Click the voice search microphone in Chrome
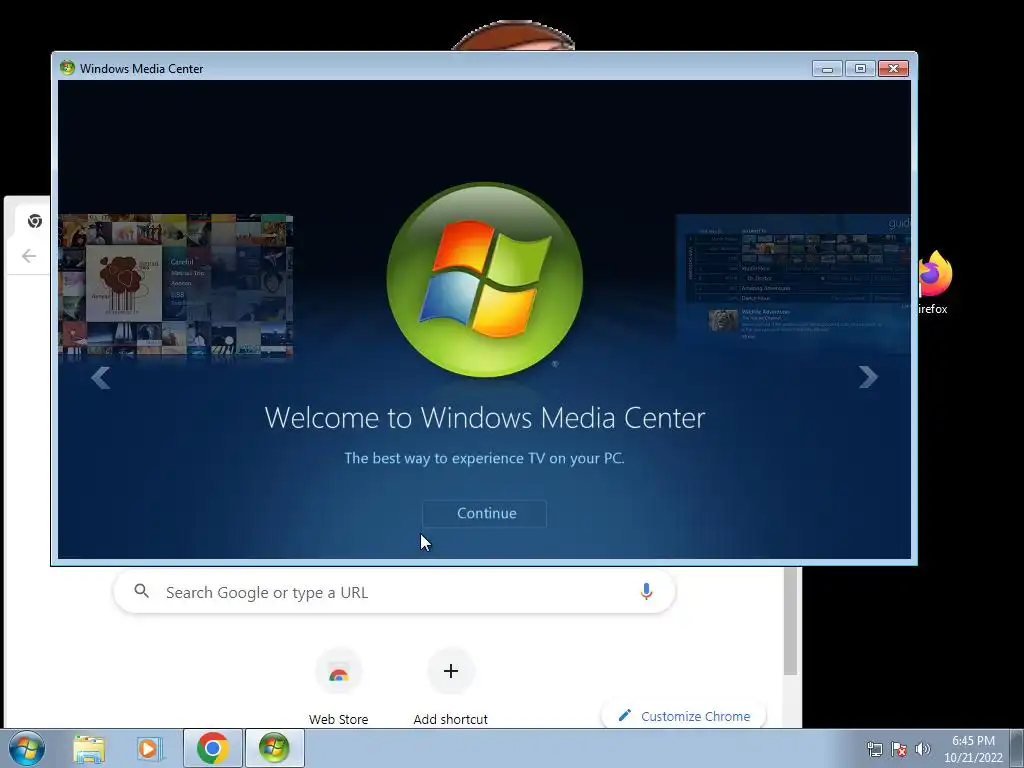 pyautogui.click(x=646, y=592)
